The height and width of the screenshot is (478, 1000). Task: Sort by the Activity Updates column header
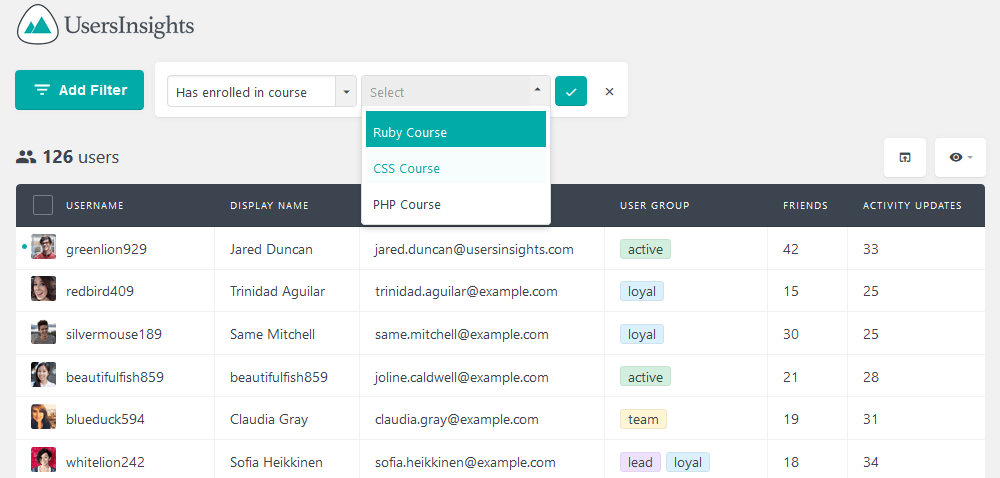point(912,205)
